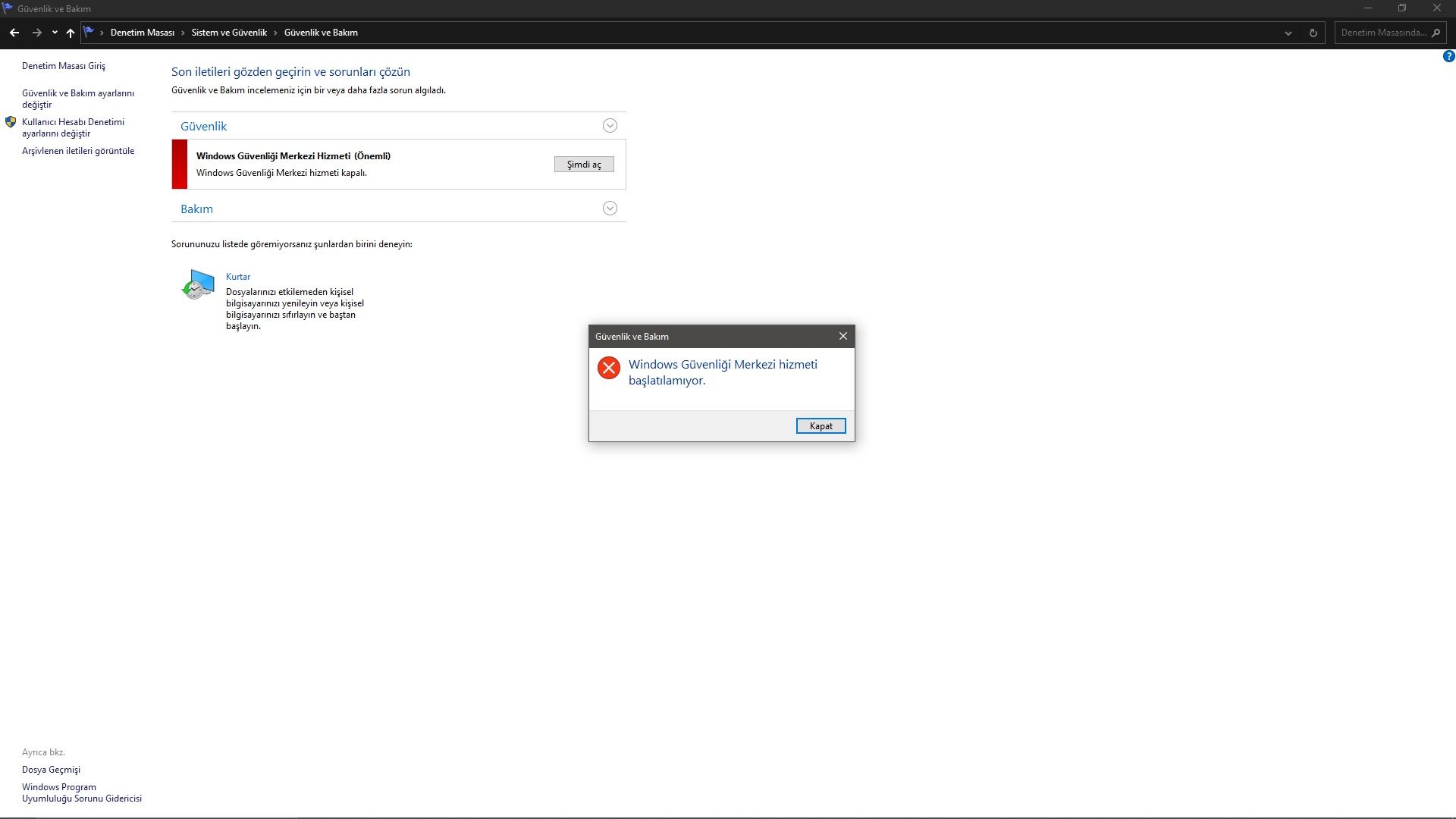Click the Denetim Masası search field

click(x=1382, y=33)
